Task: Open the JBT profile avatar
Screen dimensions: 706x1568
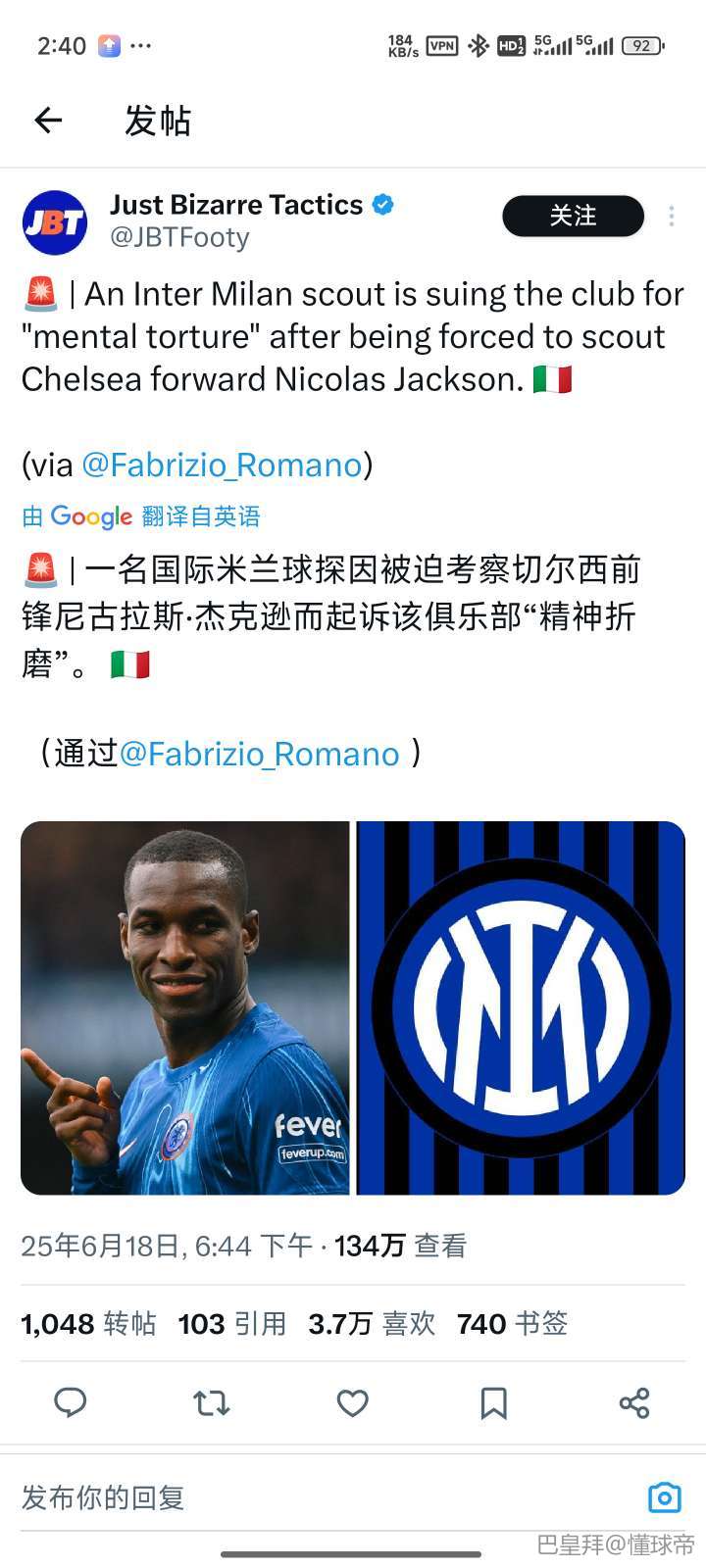Action: click(55, 222)
